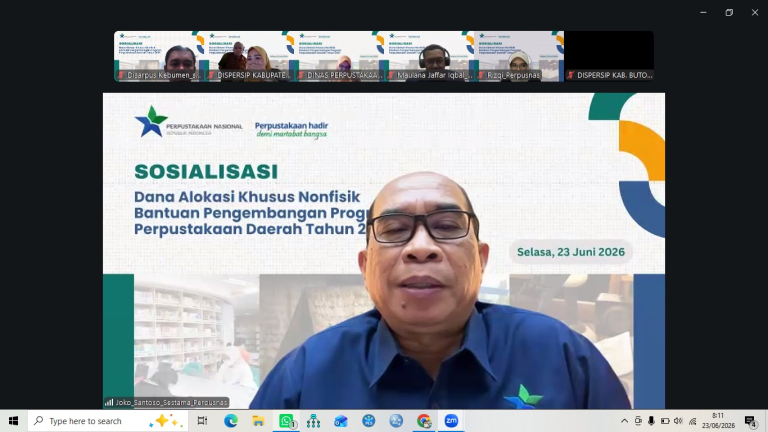
Task: Open the org-chart app taskbar icon
Action: click(x=313, y=421)
